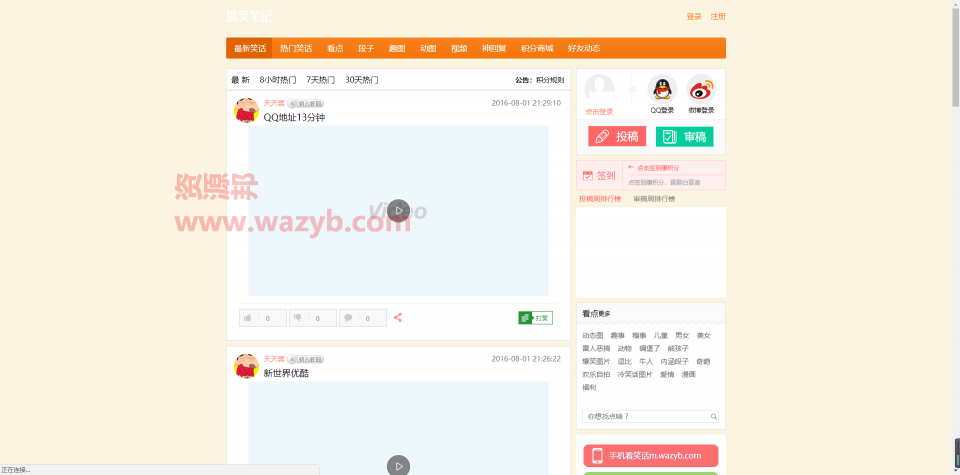Open post title QQ地址13分钟

294,117
